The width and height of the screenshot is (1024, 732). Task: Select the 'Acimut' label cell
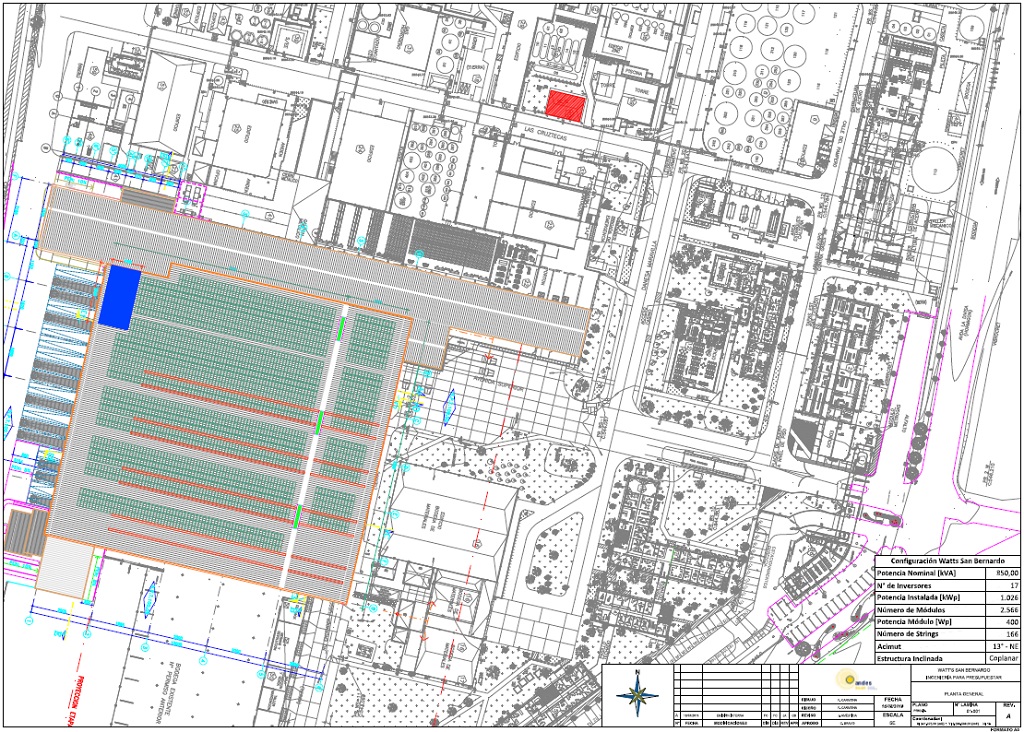pyautogui.click(x=930, y=646)
